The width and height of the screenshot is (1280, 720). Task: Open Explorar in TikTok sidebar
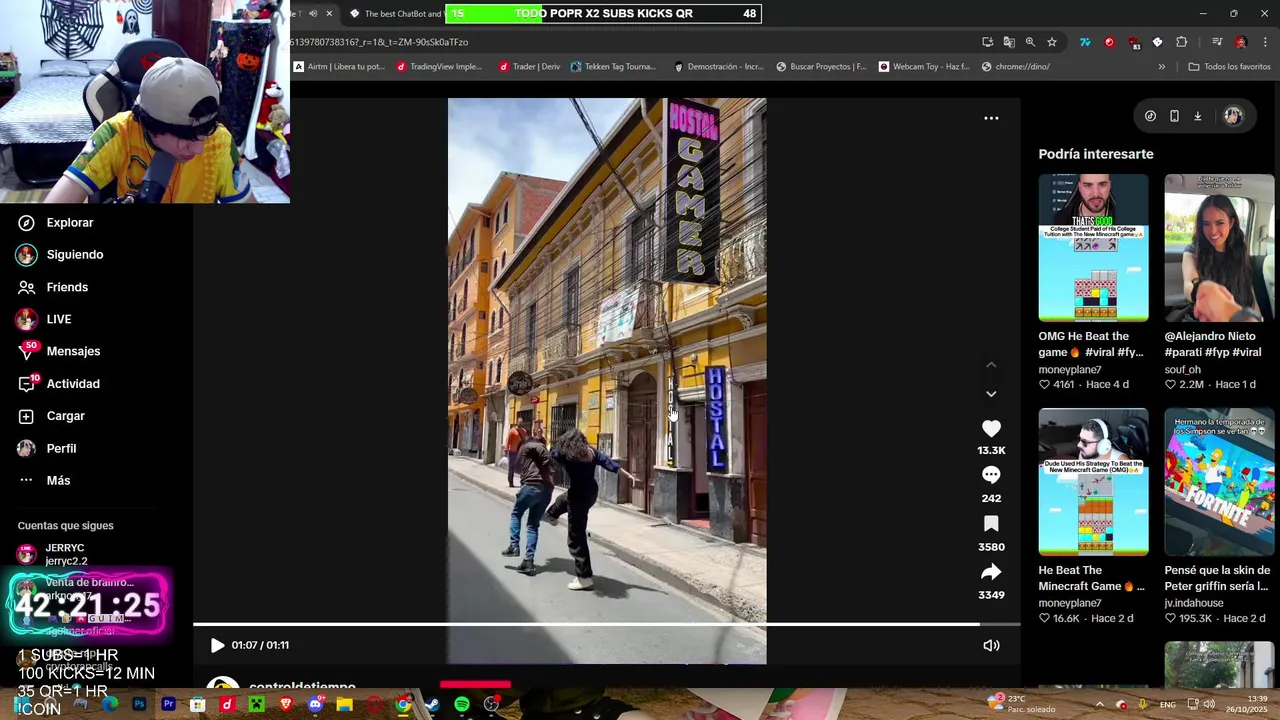pos(55,223)
